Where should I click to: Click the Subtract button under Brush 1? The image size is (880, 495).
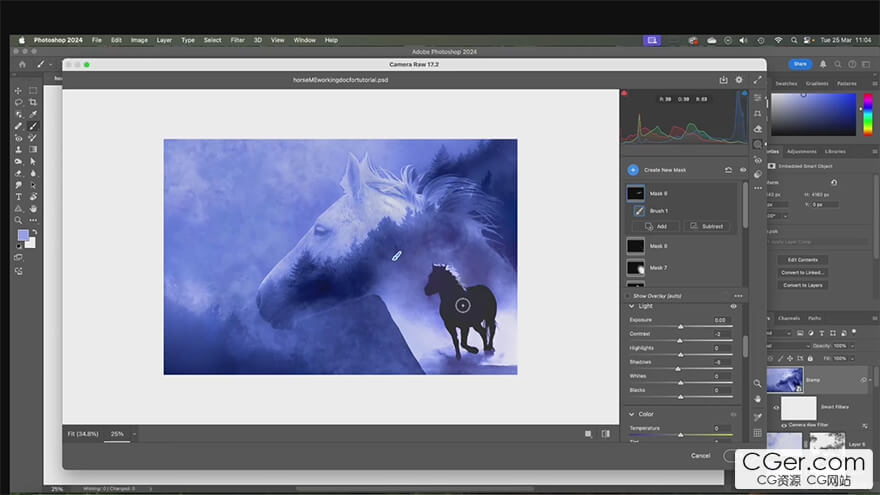(707, 226)
